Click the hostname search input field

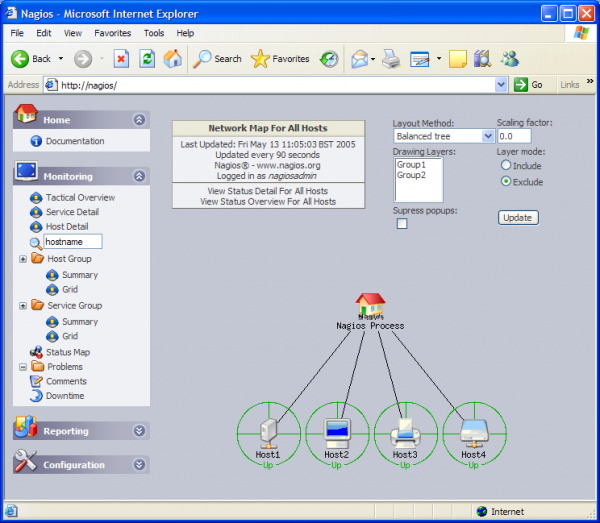(x=73, y=242)
